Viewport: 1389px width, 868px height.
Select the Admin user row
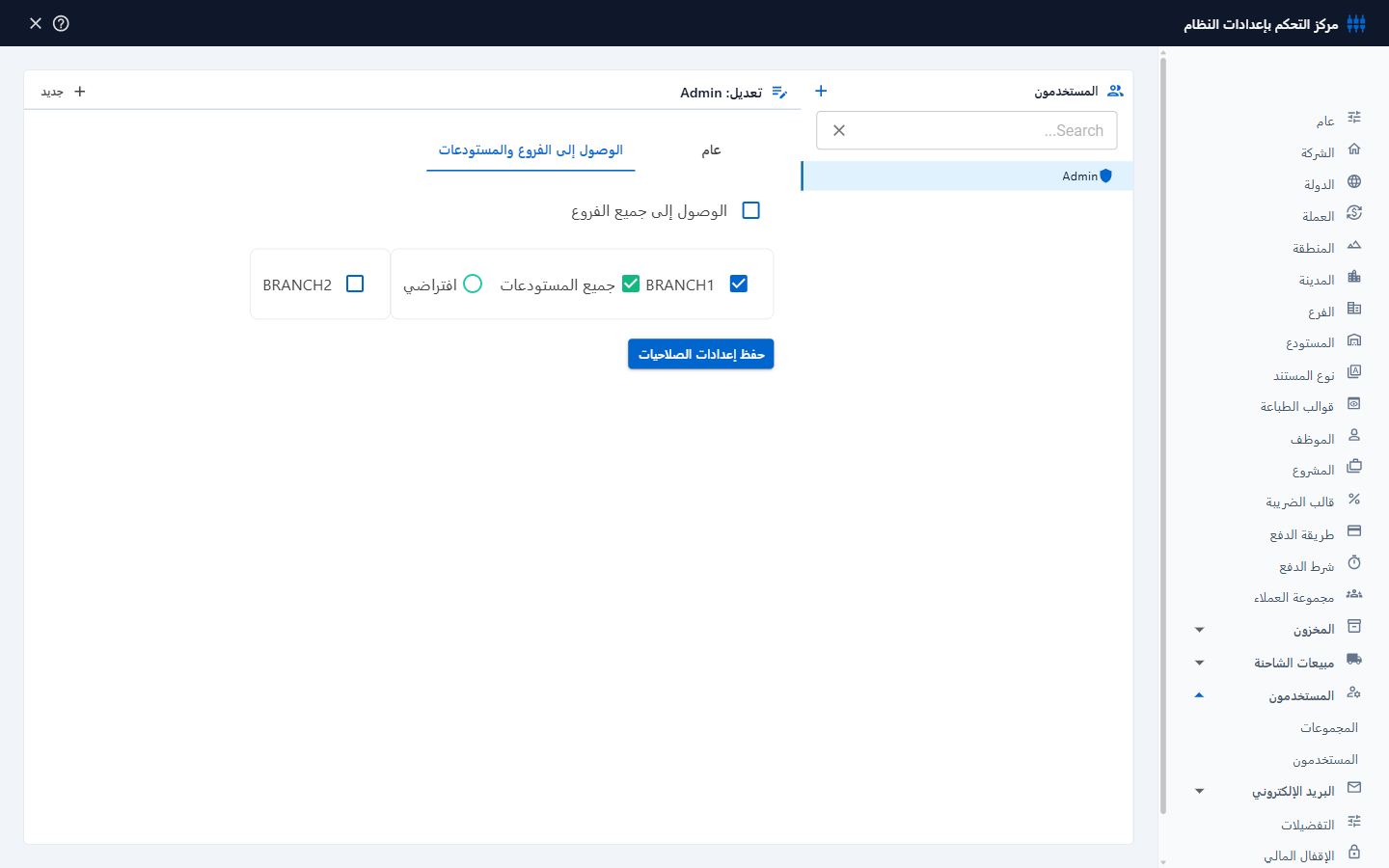pyautogui.click(x=967, y=176)
